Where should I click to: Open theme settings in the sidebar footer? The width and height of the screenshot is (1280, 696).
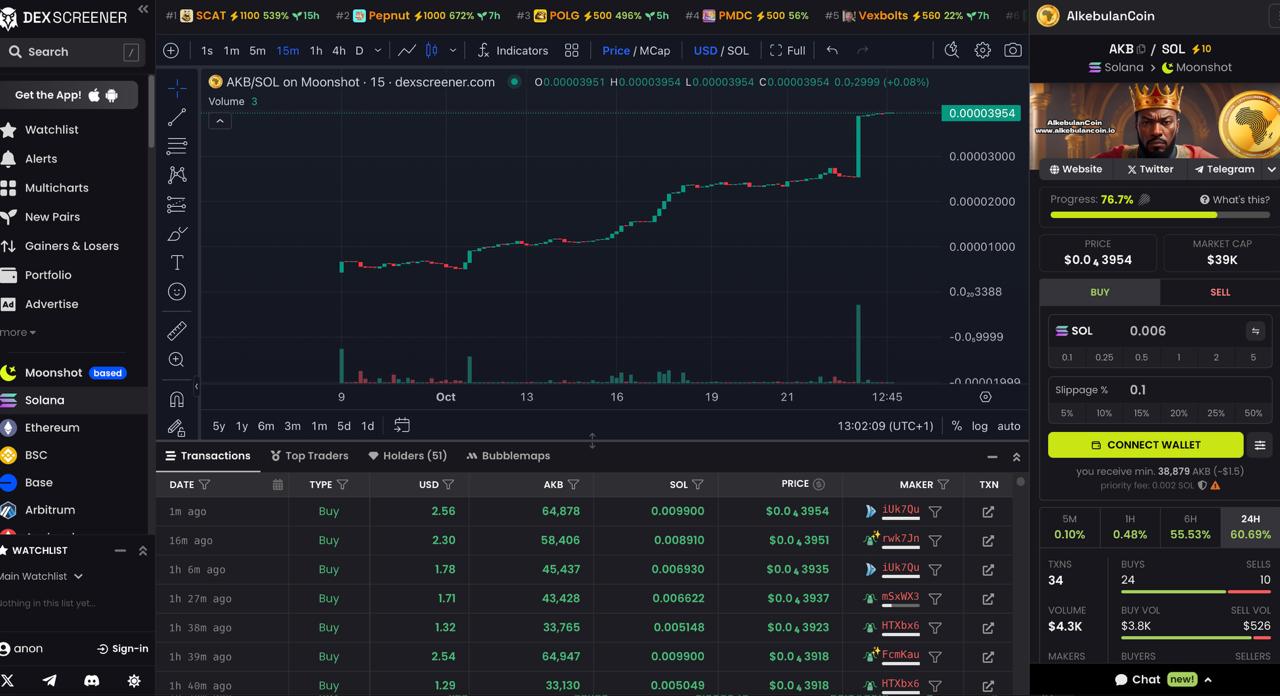pos(134,680)
